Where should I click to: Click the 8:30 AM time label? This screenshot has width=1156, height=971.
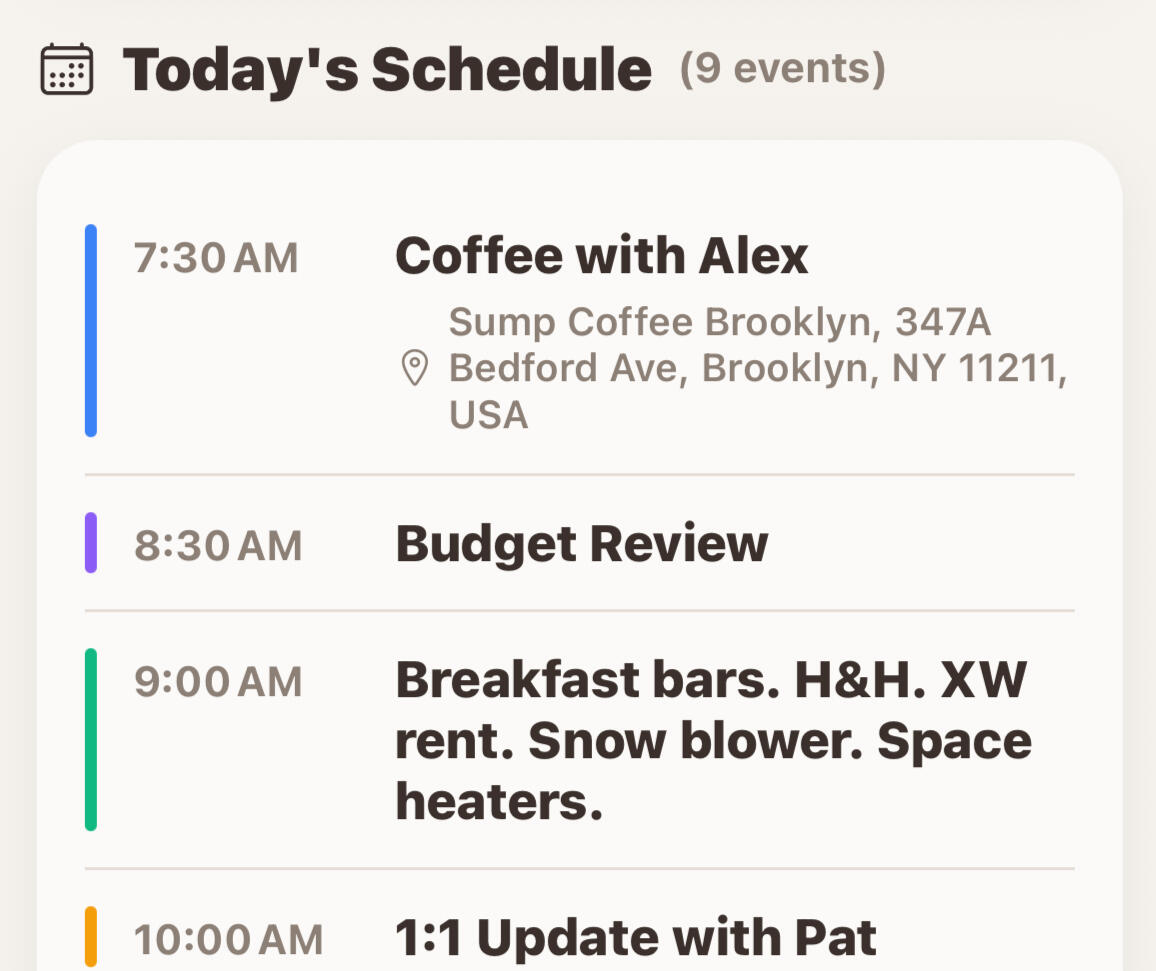tap(218, 546)
